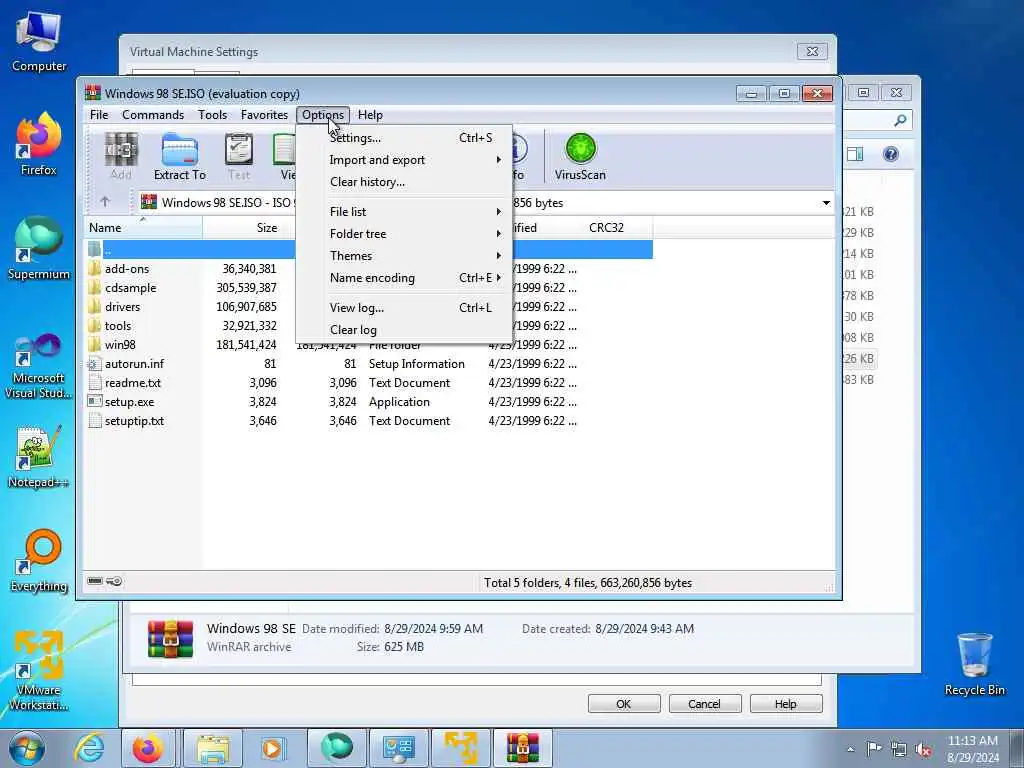The width and height of the screenshot is (1024, 768).
Task: Go up one level with the arrow icon
Action: pos(105,202)
